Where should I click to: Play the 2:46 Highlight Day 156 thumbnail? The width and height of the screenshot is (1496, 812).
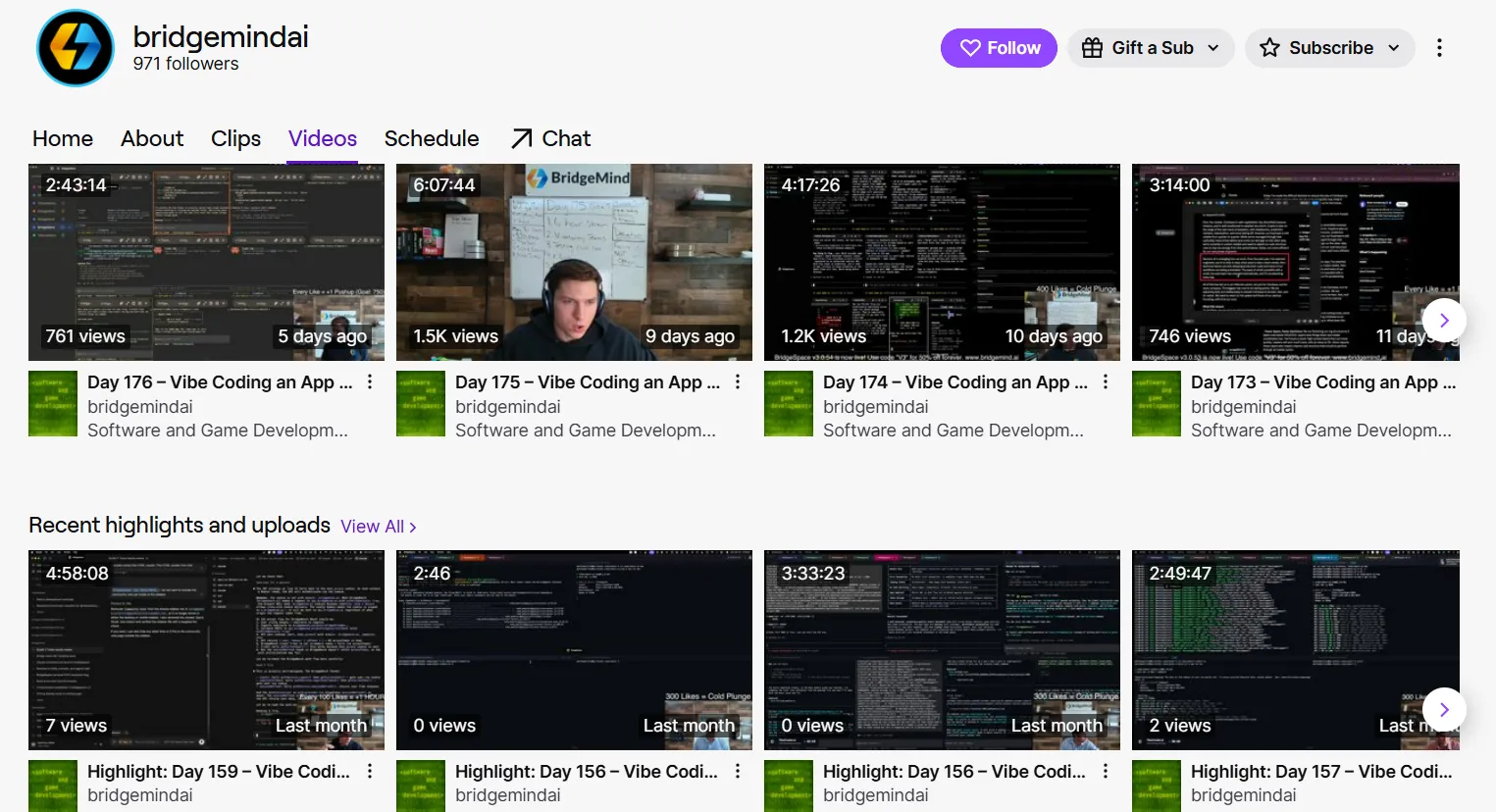574,650
